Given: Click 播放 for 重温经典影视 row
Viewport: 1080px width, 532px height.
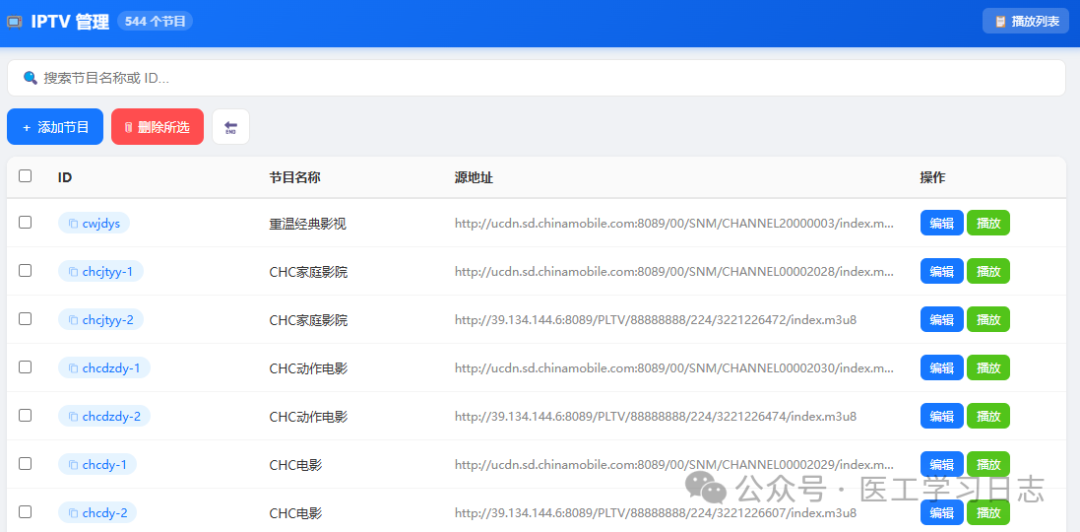Looking at the screenshot, I should point(988,223).
